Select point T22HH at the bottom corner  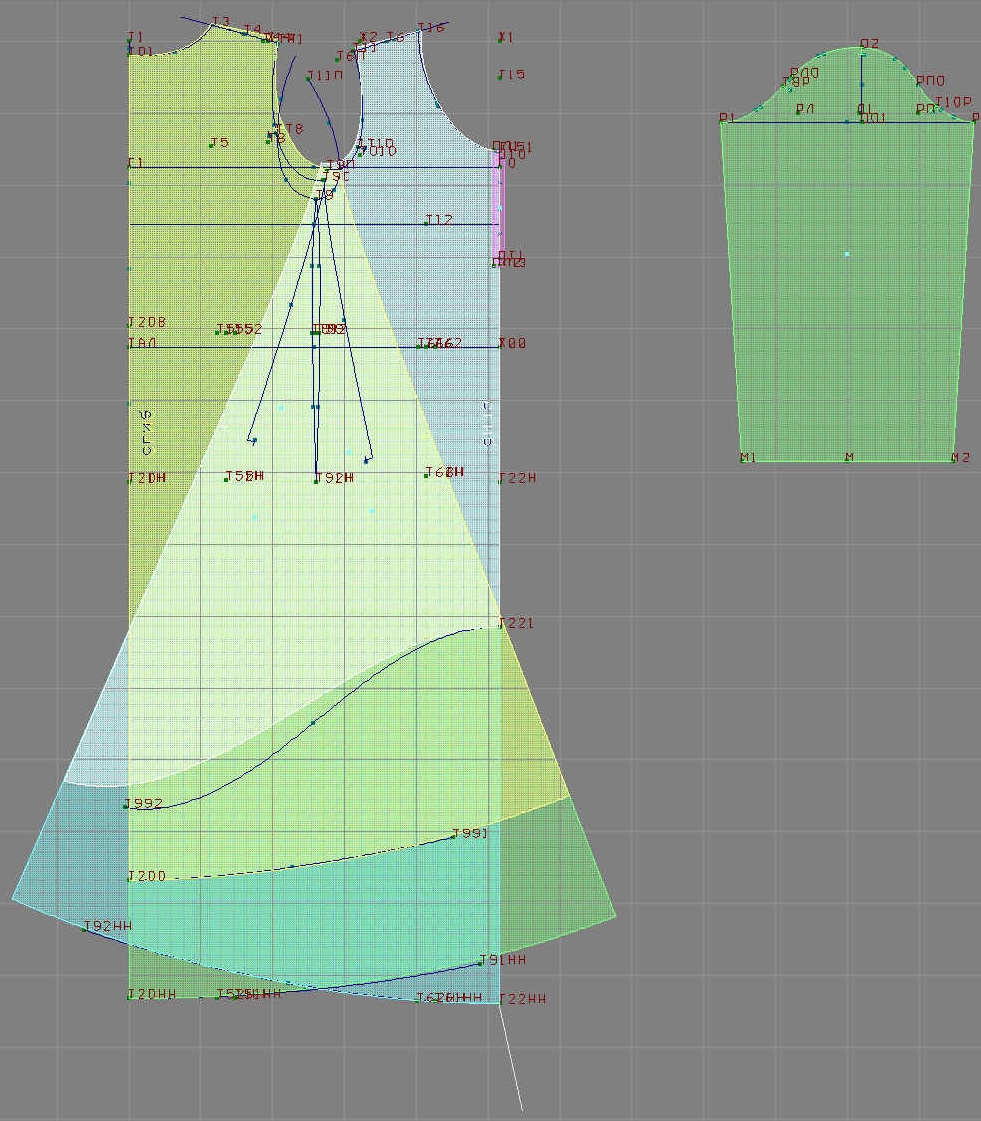pos(500,1000)
